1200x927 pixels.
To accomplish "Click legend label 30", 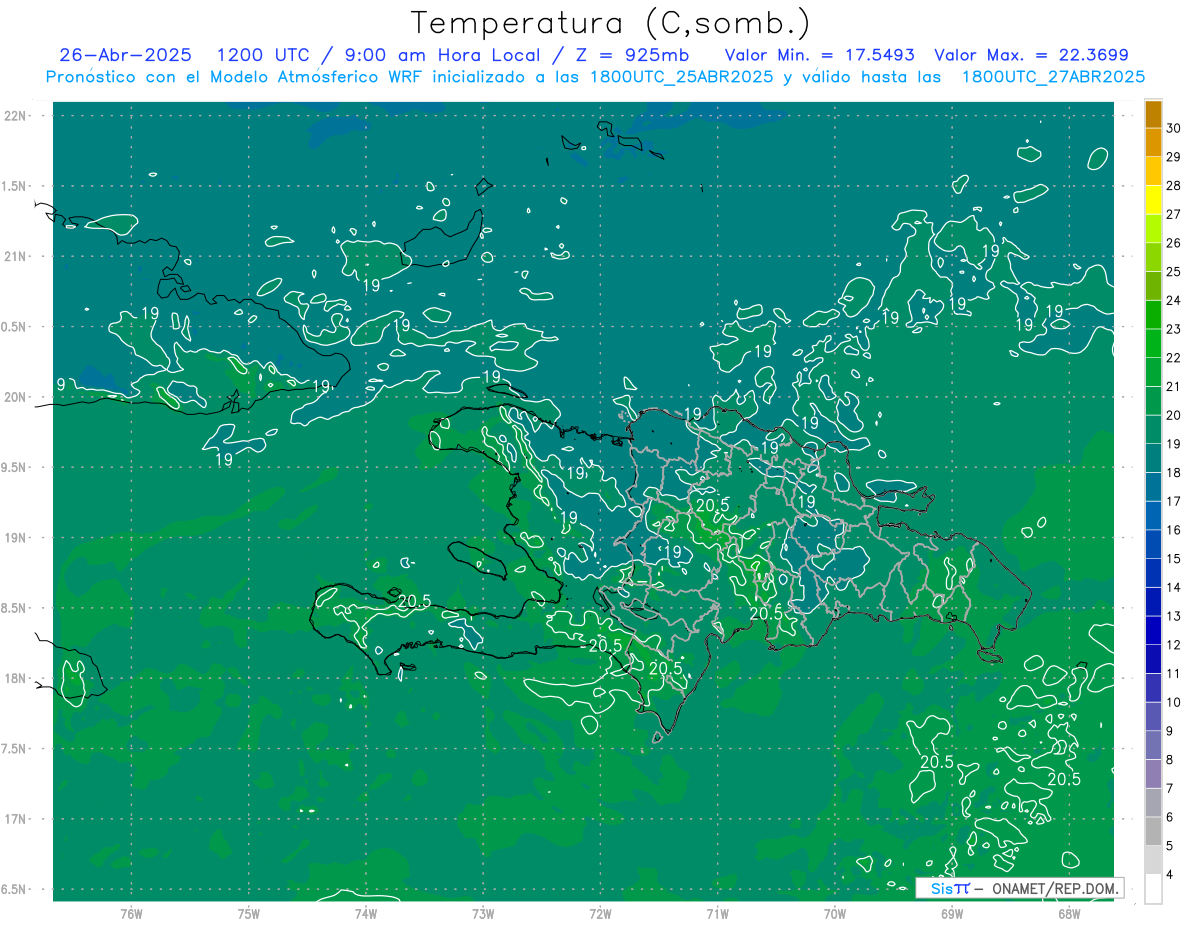I will point(1174,128).
